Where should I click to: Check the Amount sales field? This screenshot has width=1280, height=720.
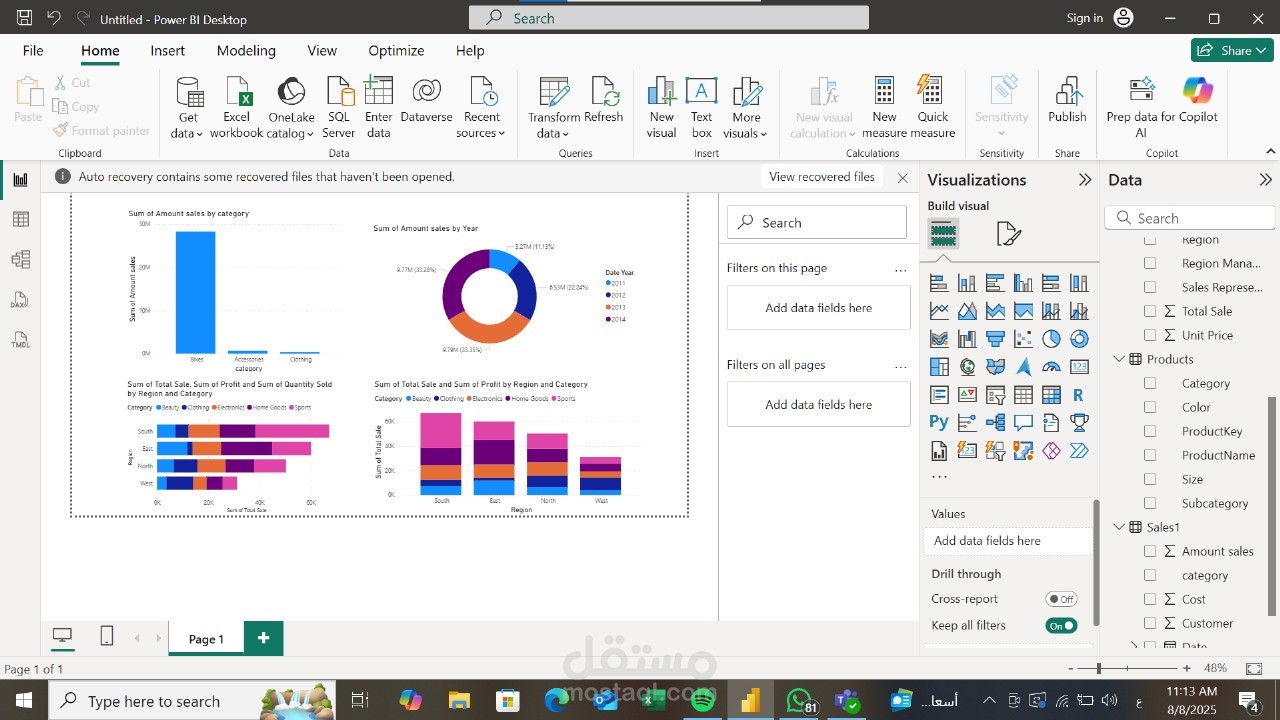coord(1150,551)
